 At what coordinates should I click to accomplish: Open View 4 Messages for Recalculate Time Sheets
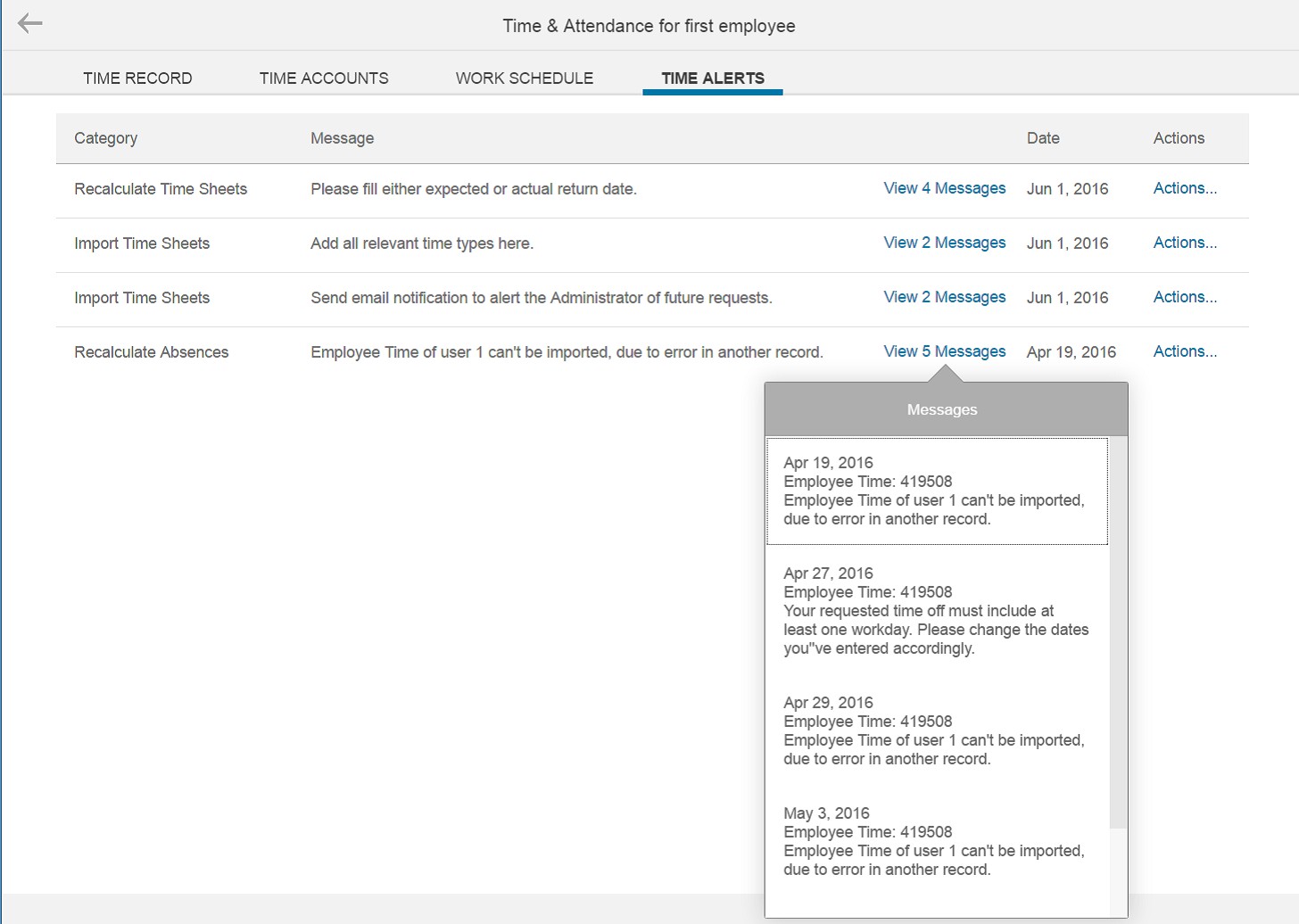(x=944, y=188)
